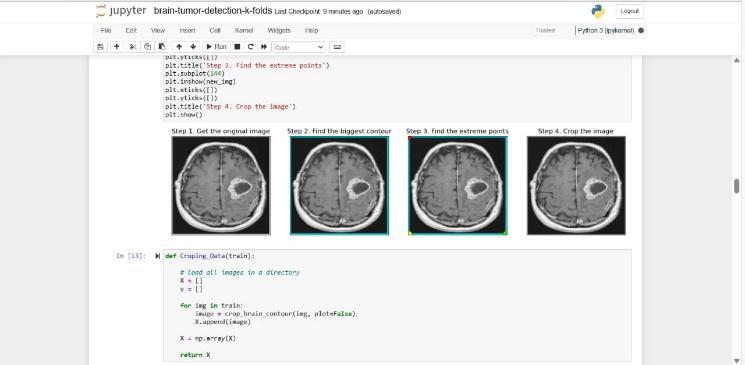Click the X = np.array(X) line
The height and width of the screenshot is (365, 745).
208,338
